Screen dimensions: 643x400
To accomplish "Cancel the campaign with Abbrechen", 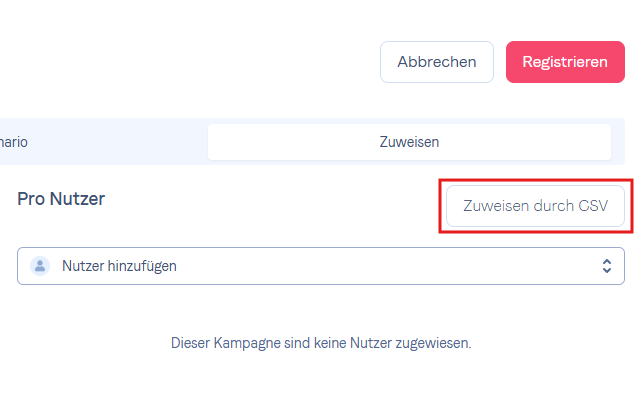I will 437,62.
